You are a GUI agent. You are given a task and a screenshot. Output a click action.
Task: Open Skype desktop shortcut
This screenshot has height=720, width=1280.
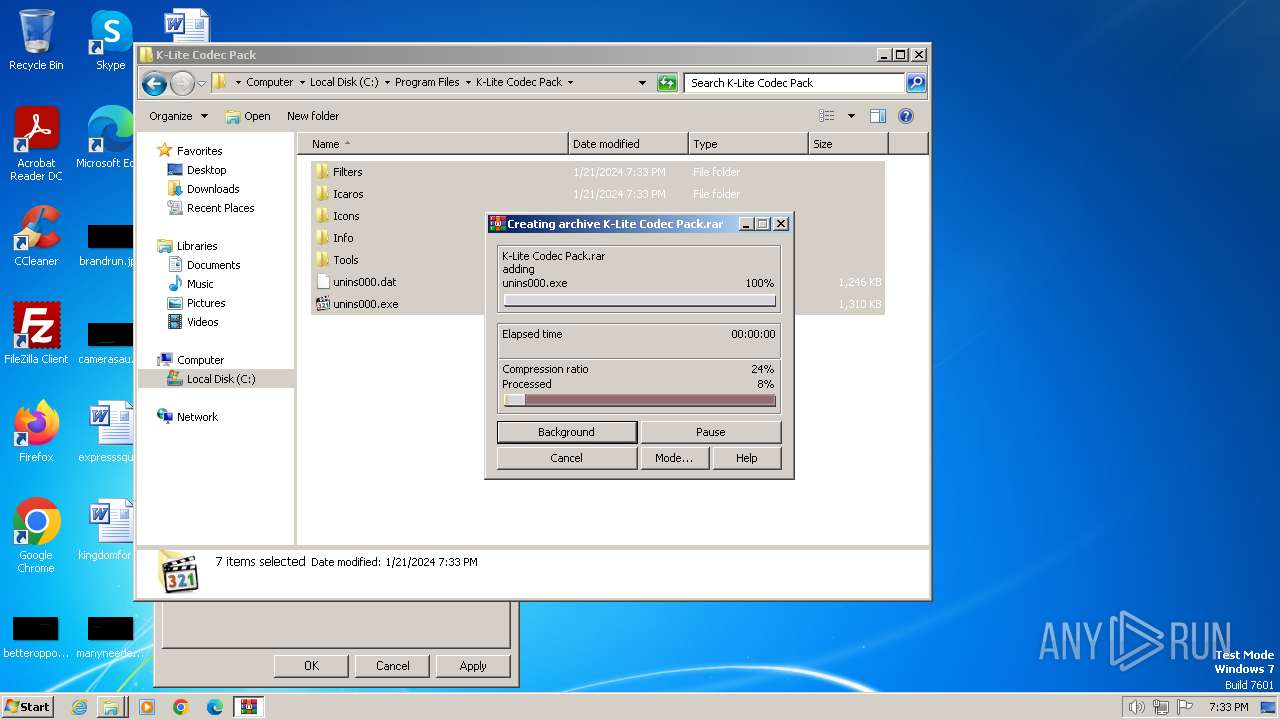click(110, 40)
